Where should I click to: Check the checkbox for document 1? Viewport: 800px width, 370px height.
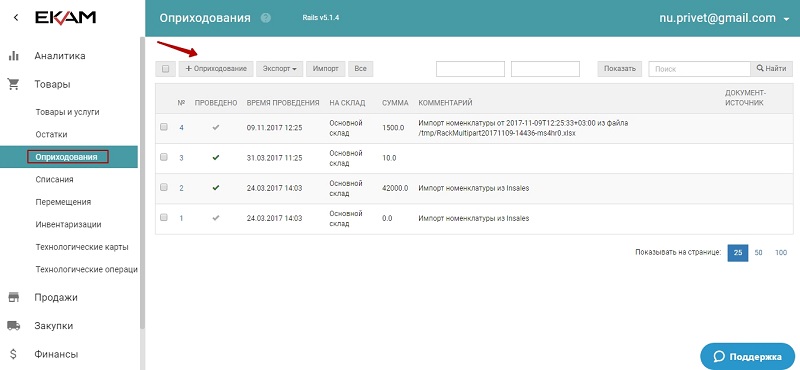(x=164, y=217)
